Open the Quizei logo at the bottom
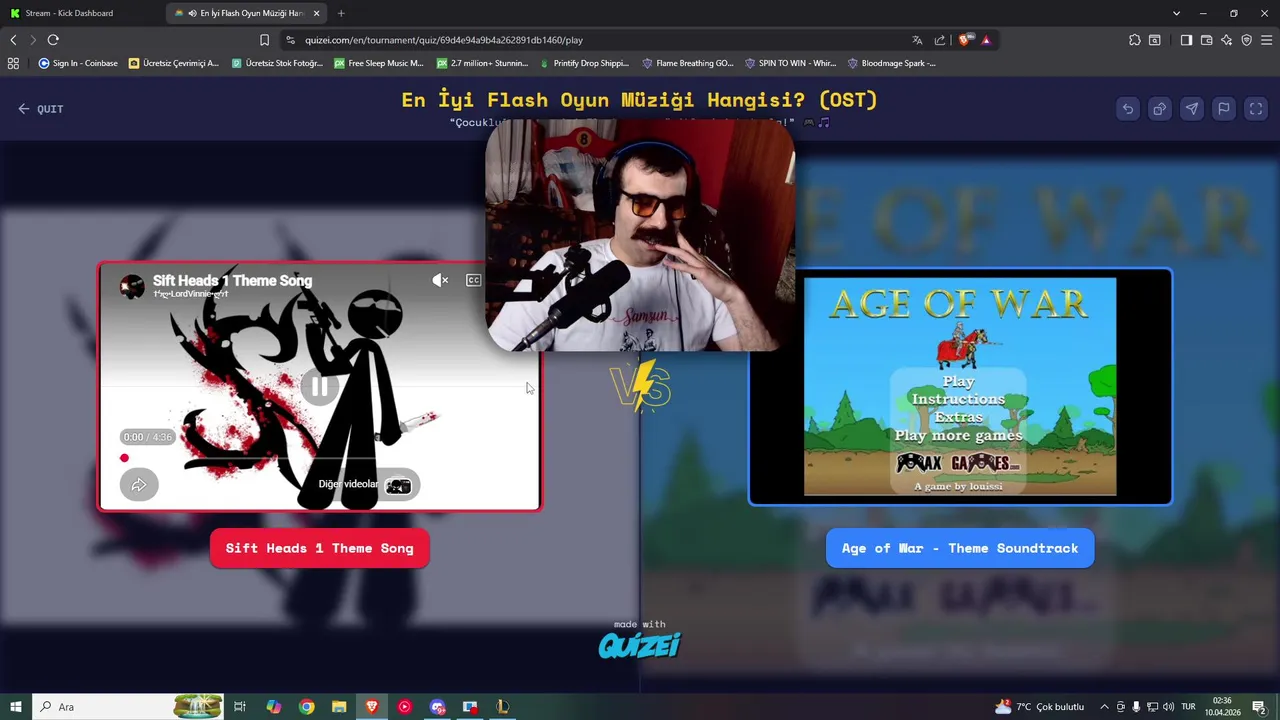This screenshot has width=1280, height=720. click(640, 645)
